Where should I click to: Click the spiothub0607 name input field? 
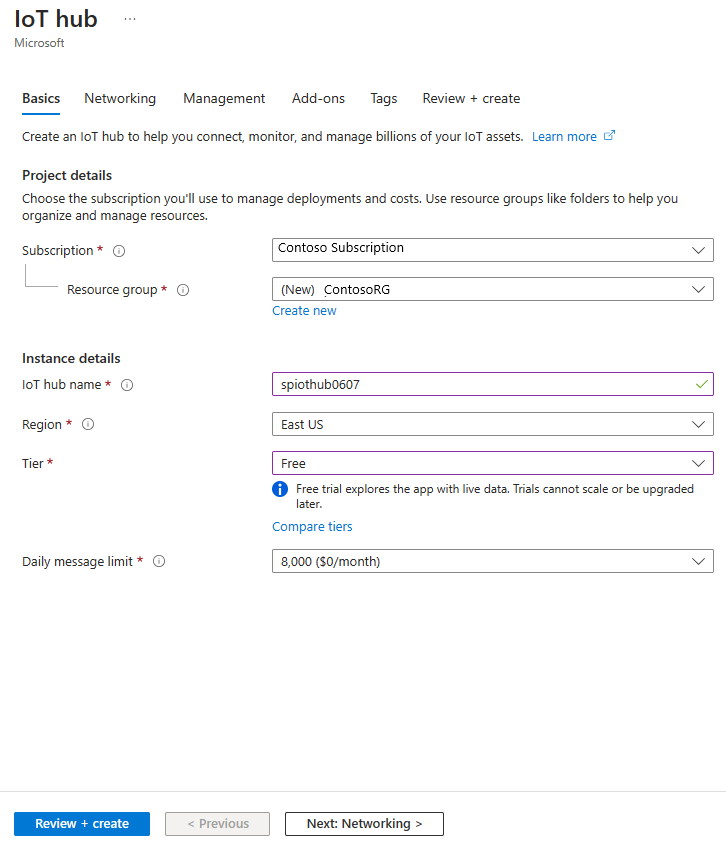[x=450, y=384]
